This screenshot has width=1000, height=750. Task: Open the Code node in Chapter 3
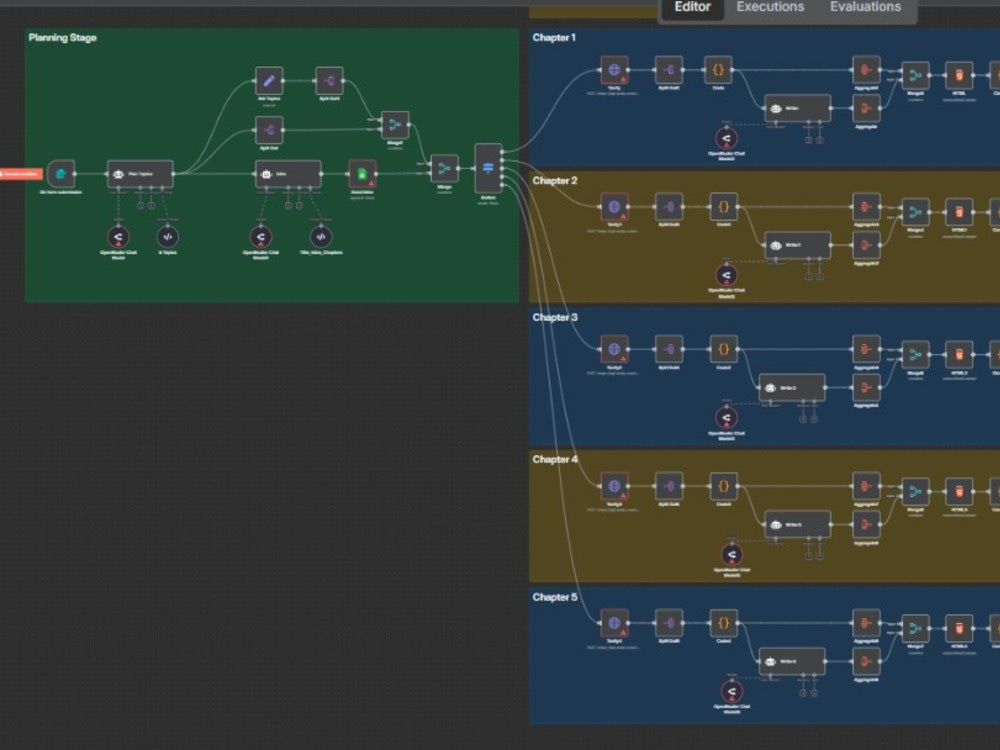723,349
